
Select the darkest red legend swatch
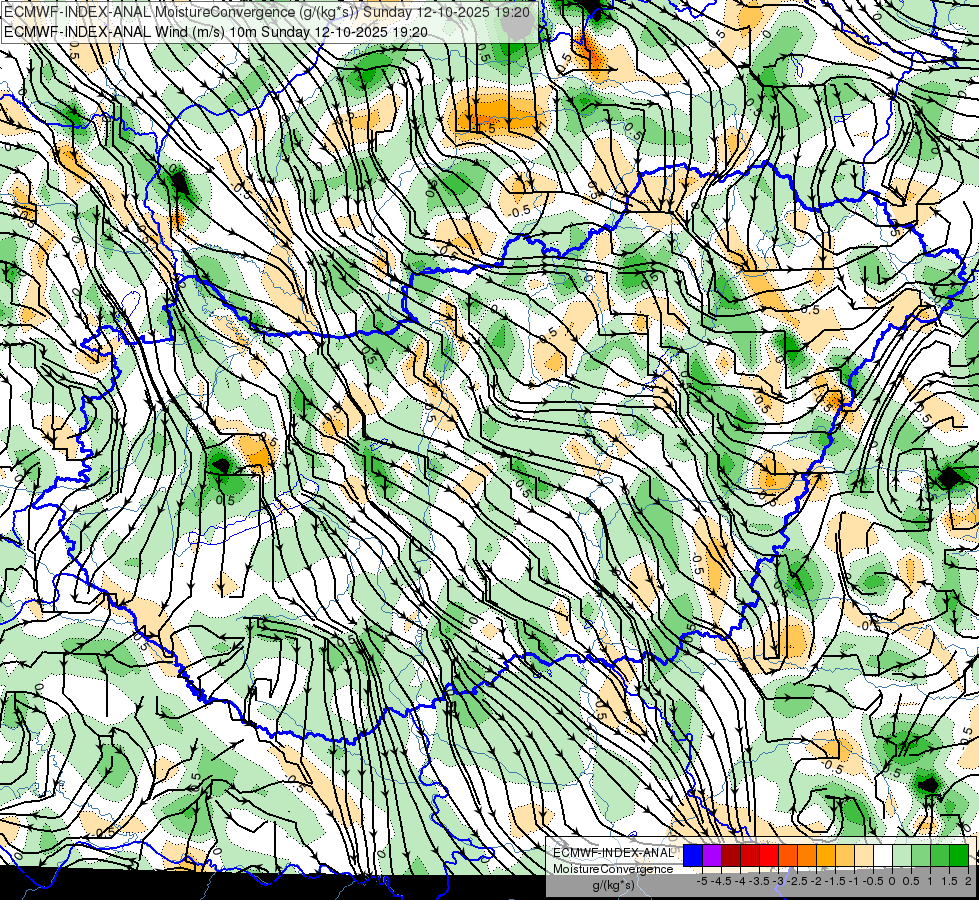(x=731, y=855)
